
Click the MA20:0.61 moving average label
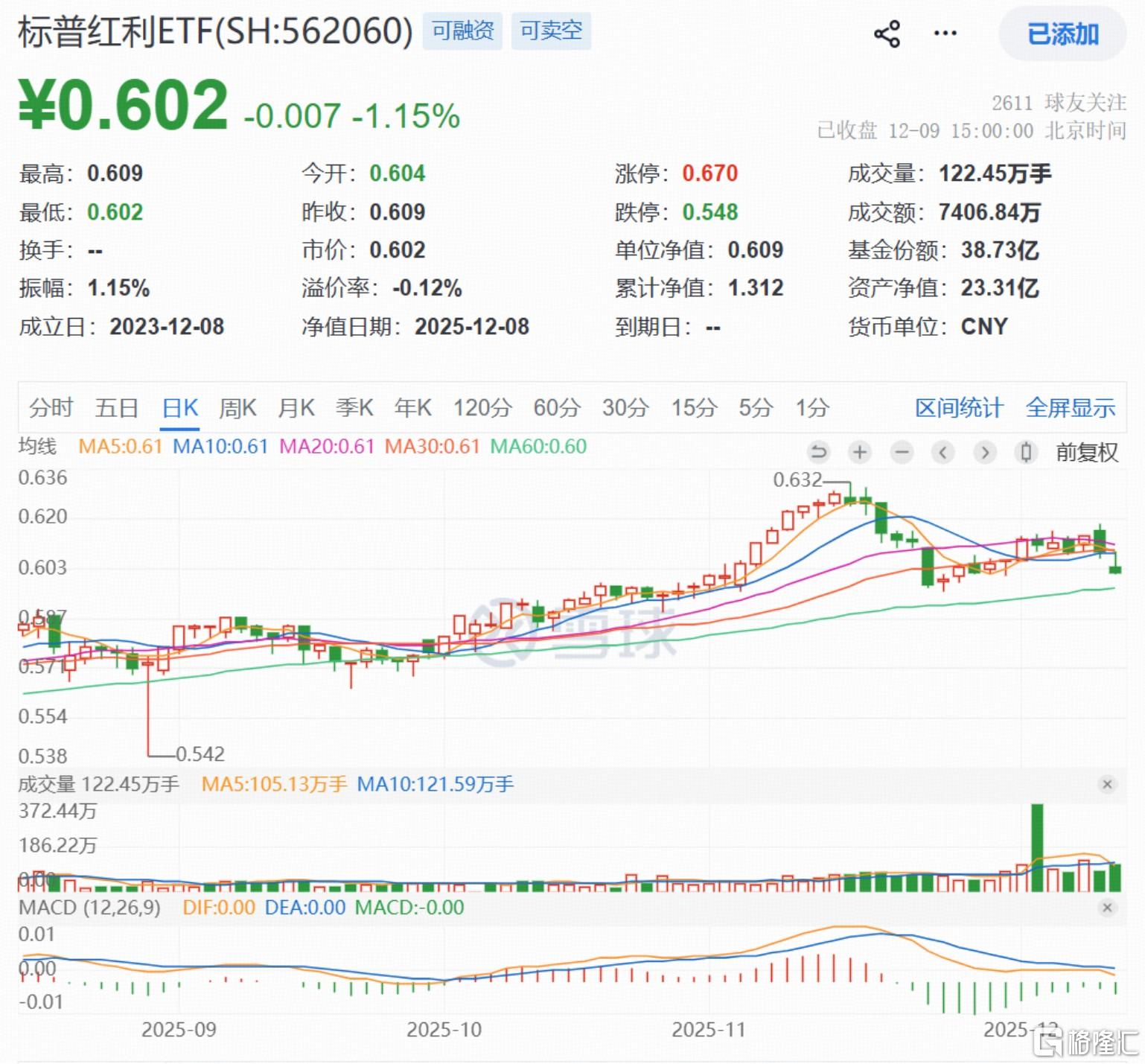[327, 446]
